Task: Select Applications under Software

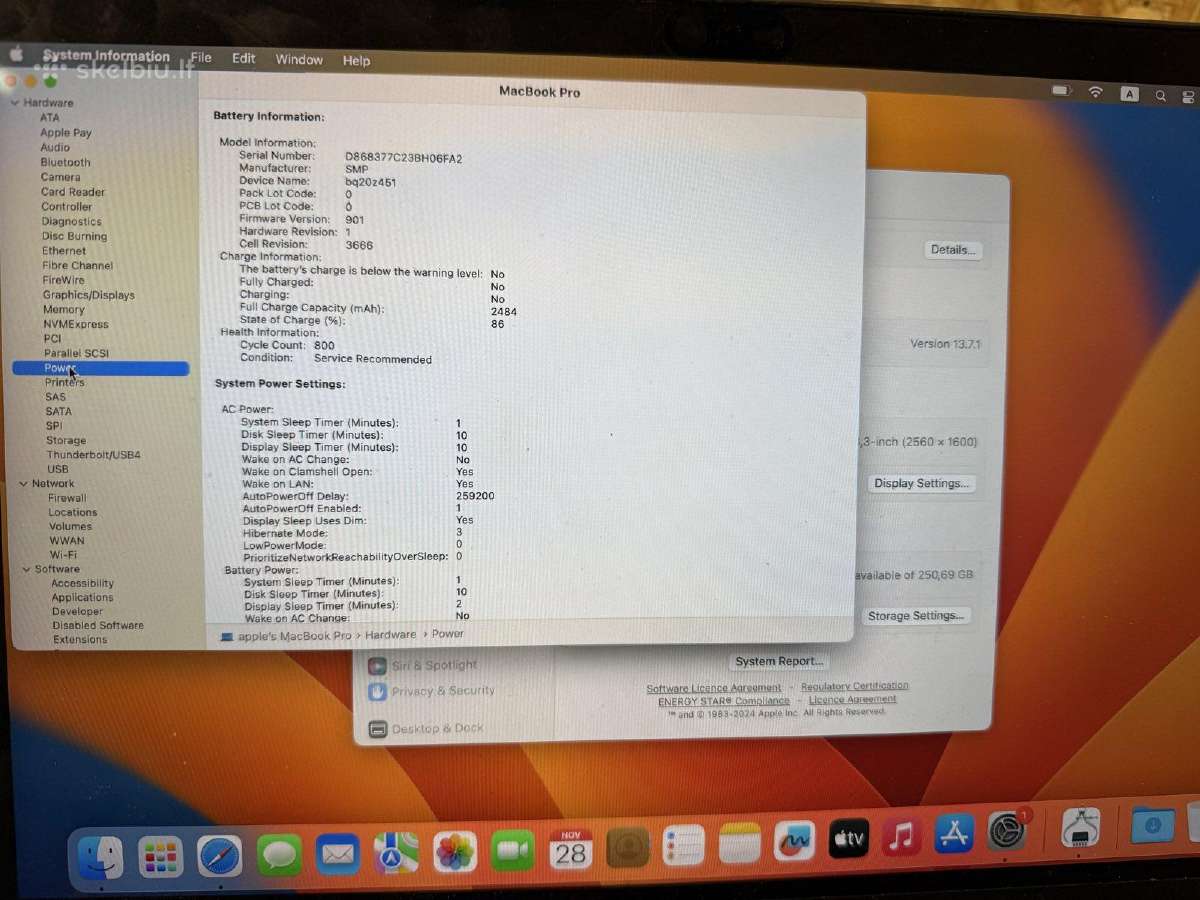Action: pos(82,598)
